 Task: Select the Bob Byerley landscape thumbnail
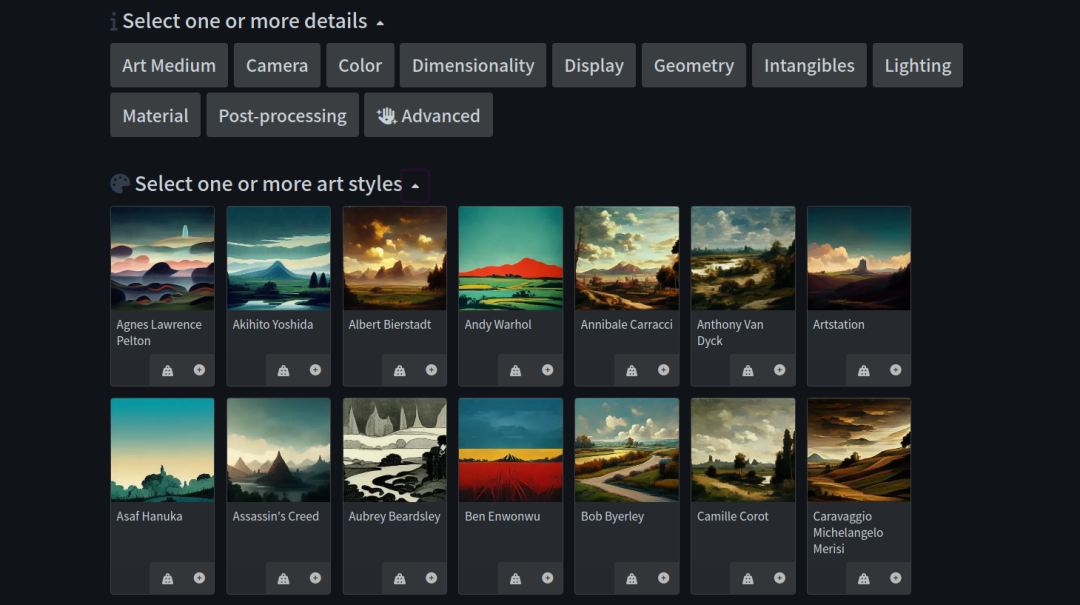coord(627,450)
